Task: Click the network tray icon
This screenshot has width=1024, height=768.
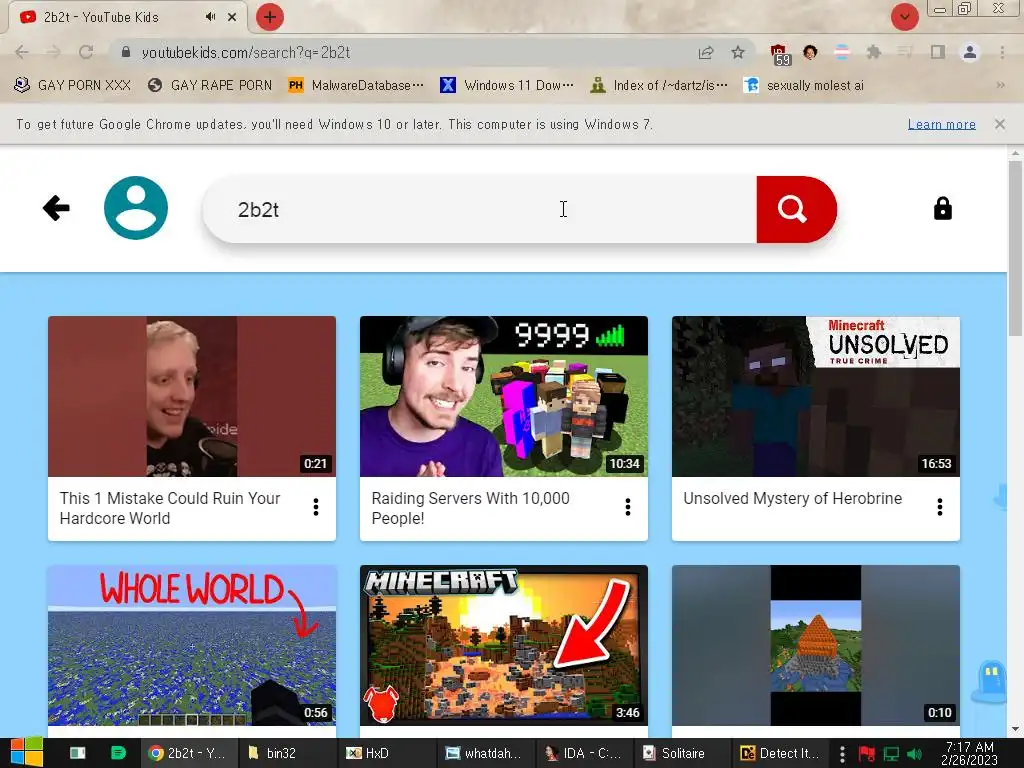Action: tap(891, 754)
